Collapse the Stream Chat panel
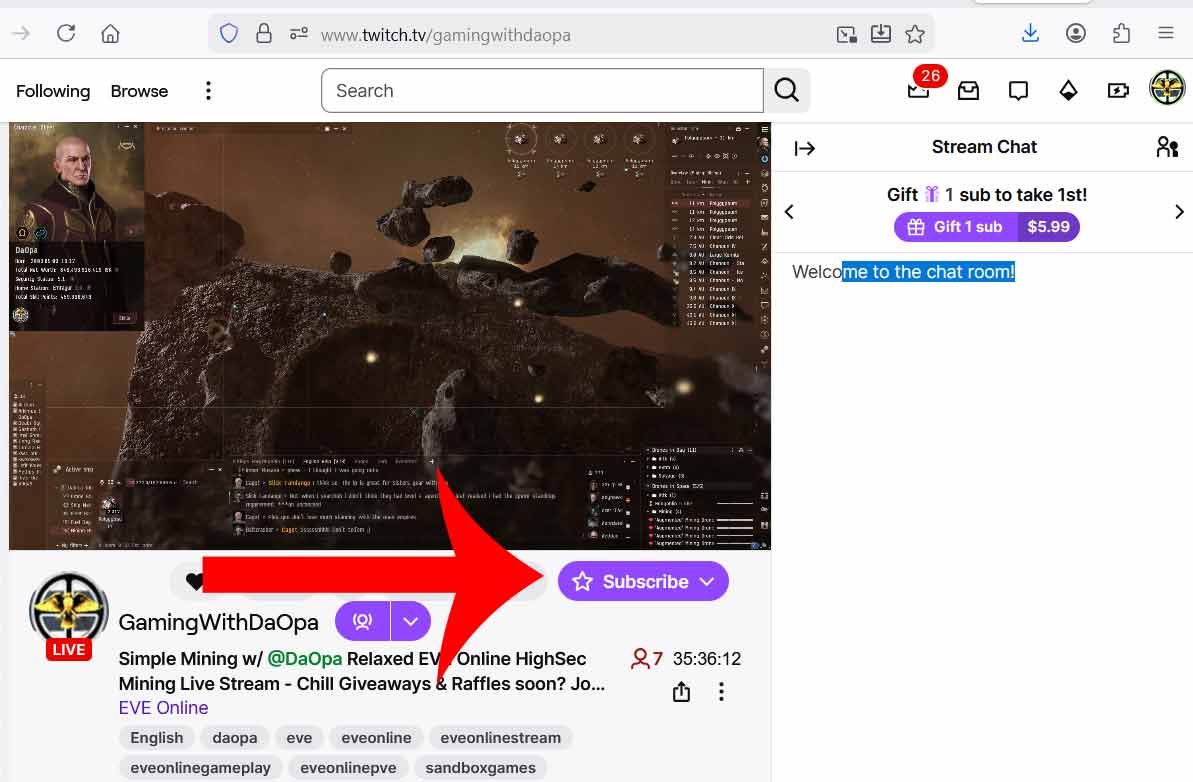1193x782 pixels. point(805,148)
